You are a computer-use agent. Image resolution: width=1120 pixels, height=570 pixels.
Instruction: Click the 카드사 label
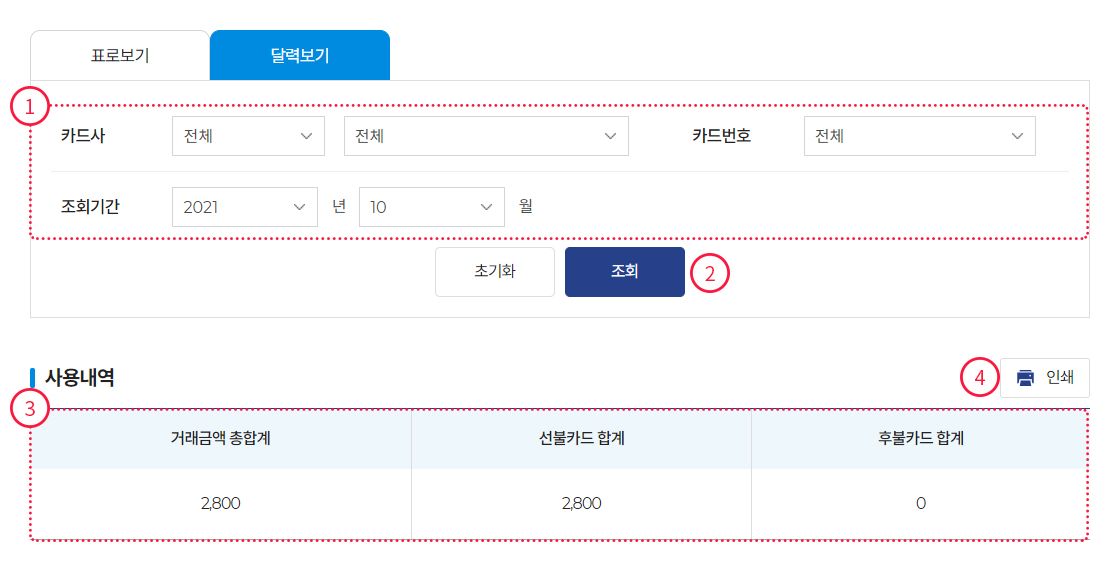point(83,136)
